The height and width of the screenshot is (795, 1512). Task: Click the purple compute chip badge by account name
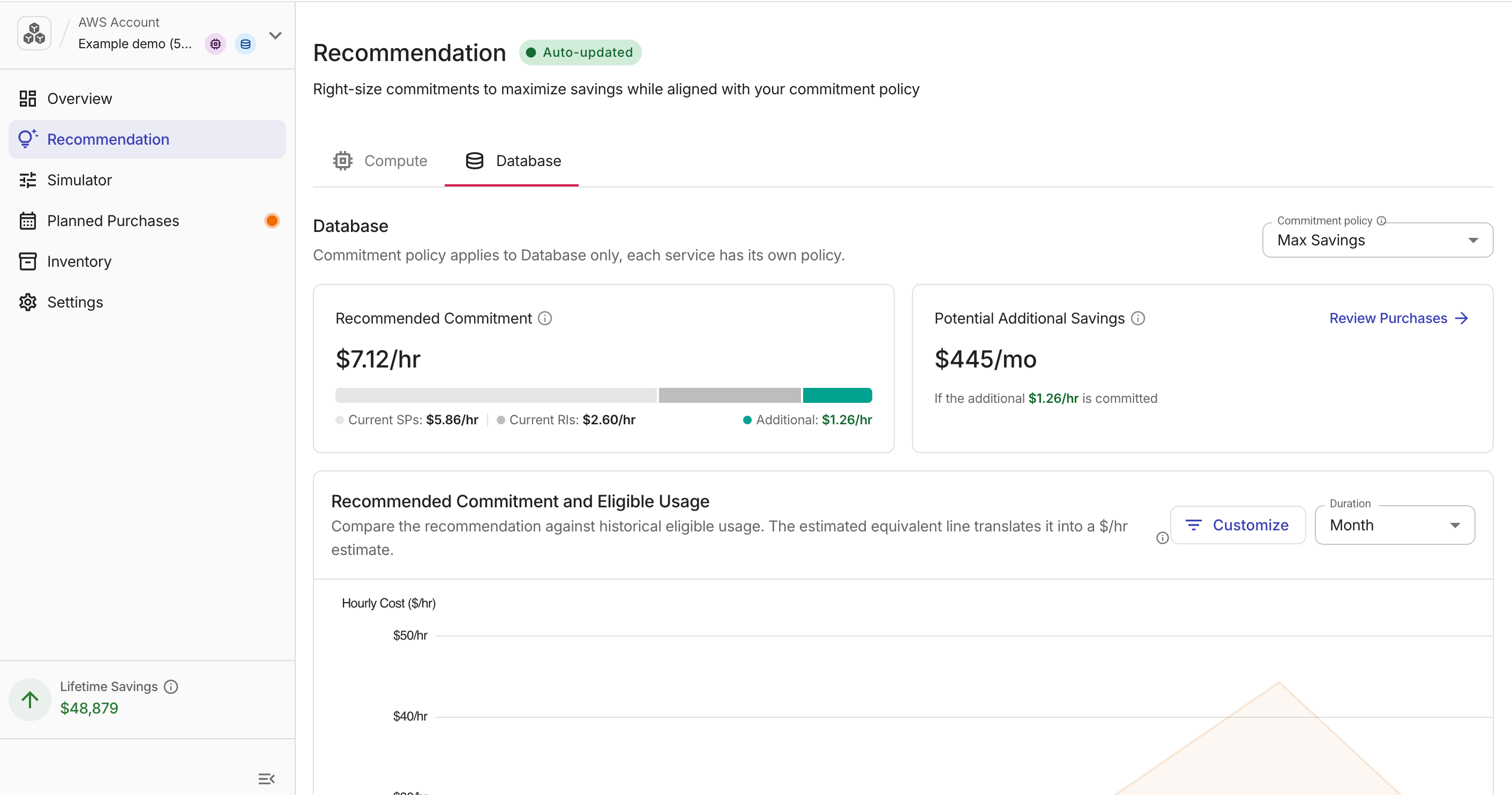point(215,44)
